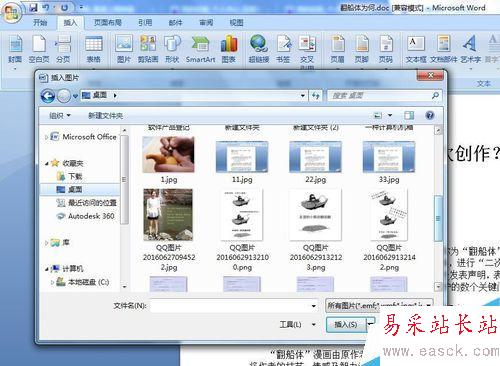Collapse the Computer (计算机) tree node

click(47, 269)
